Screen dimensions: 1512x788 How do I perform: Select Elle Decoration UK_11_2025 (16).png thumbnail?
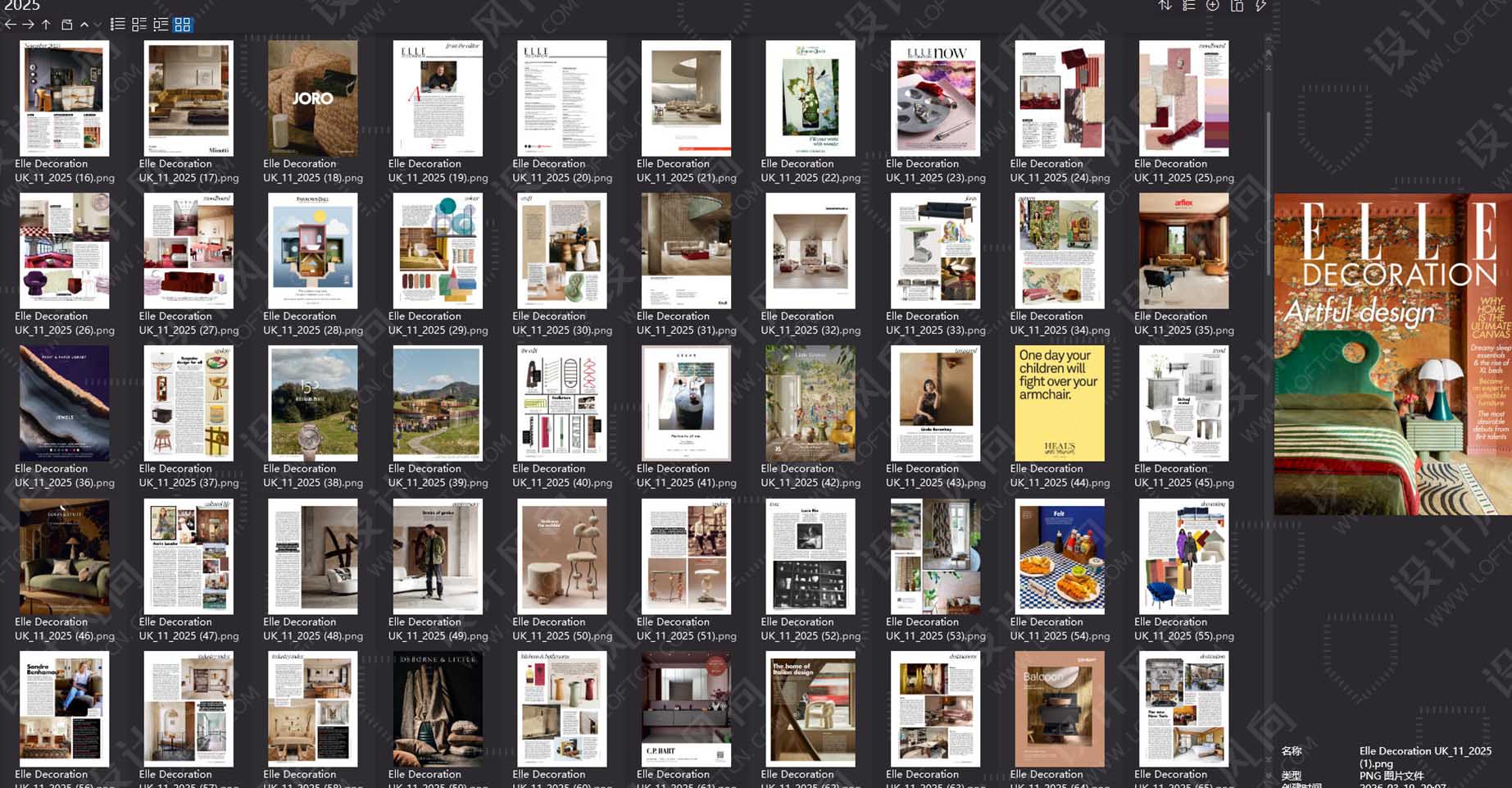point(64,97)
